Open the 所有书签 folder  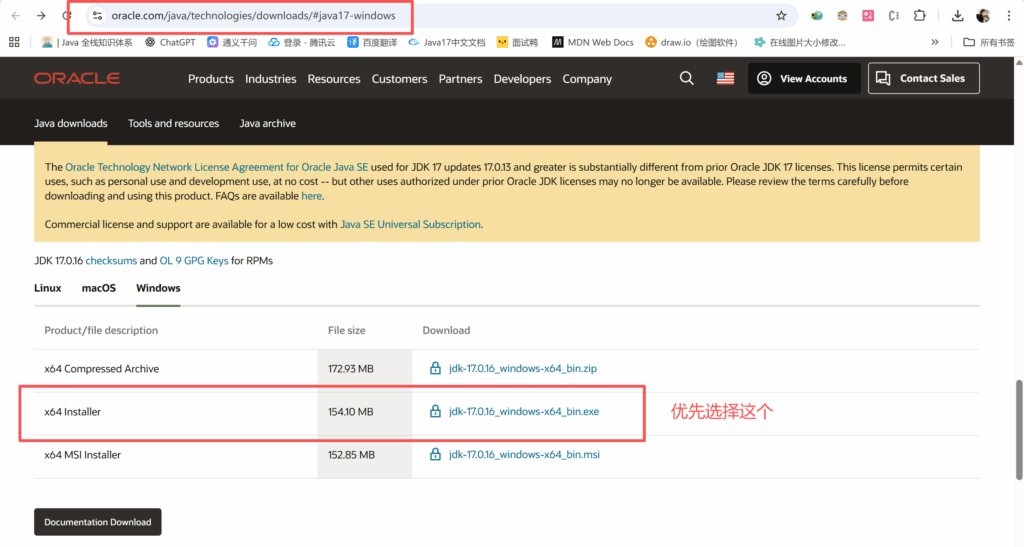coord(989,42)
